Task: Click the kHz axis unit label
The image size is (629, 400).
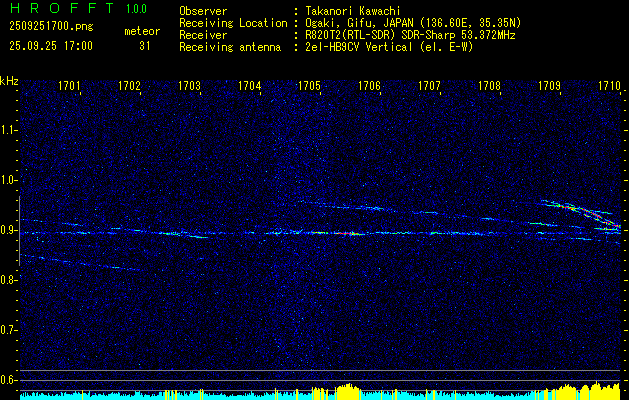Action: click(x=9, y=81)
